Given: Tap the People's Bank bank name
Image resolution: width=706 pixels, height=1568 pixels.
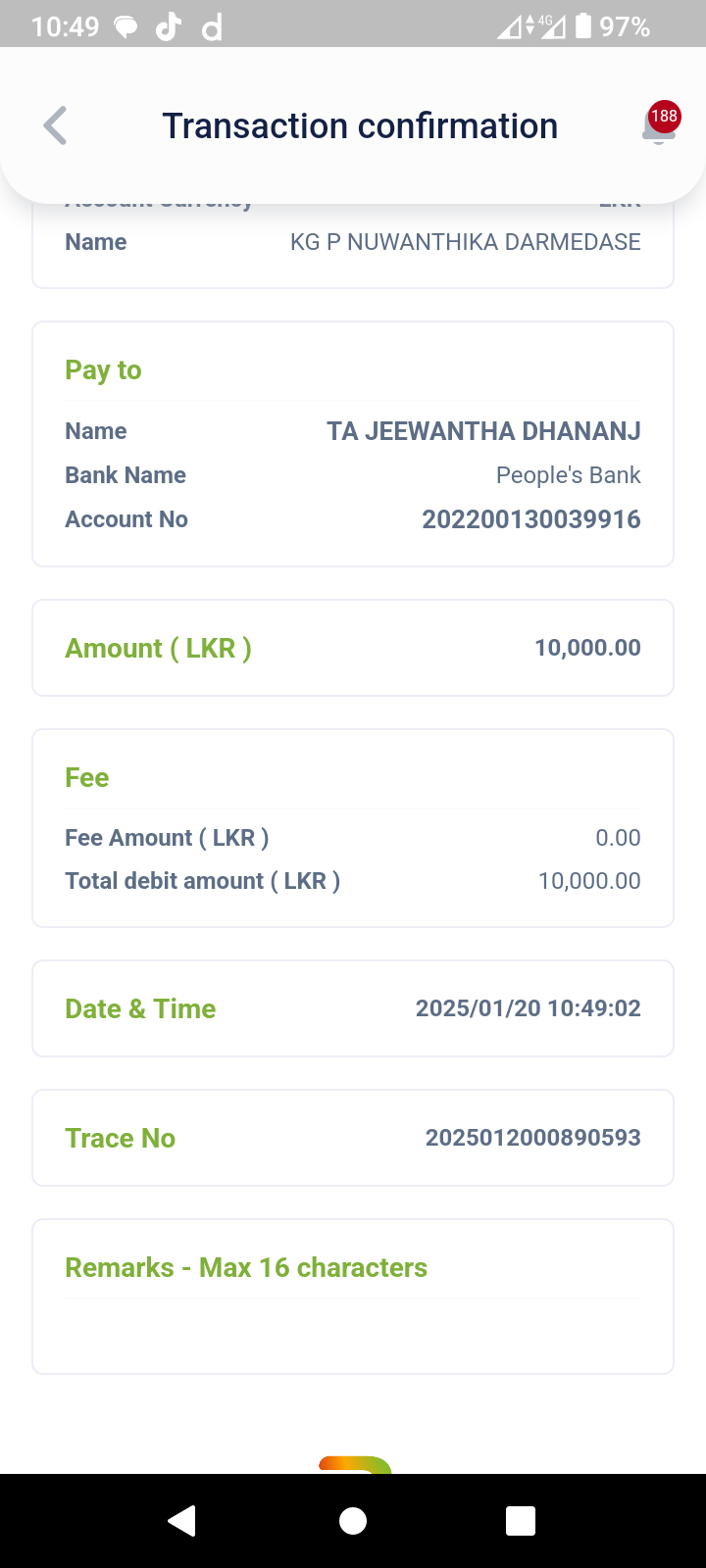Looking at the screenshot, I should (568, 475).
